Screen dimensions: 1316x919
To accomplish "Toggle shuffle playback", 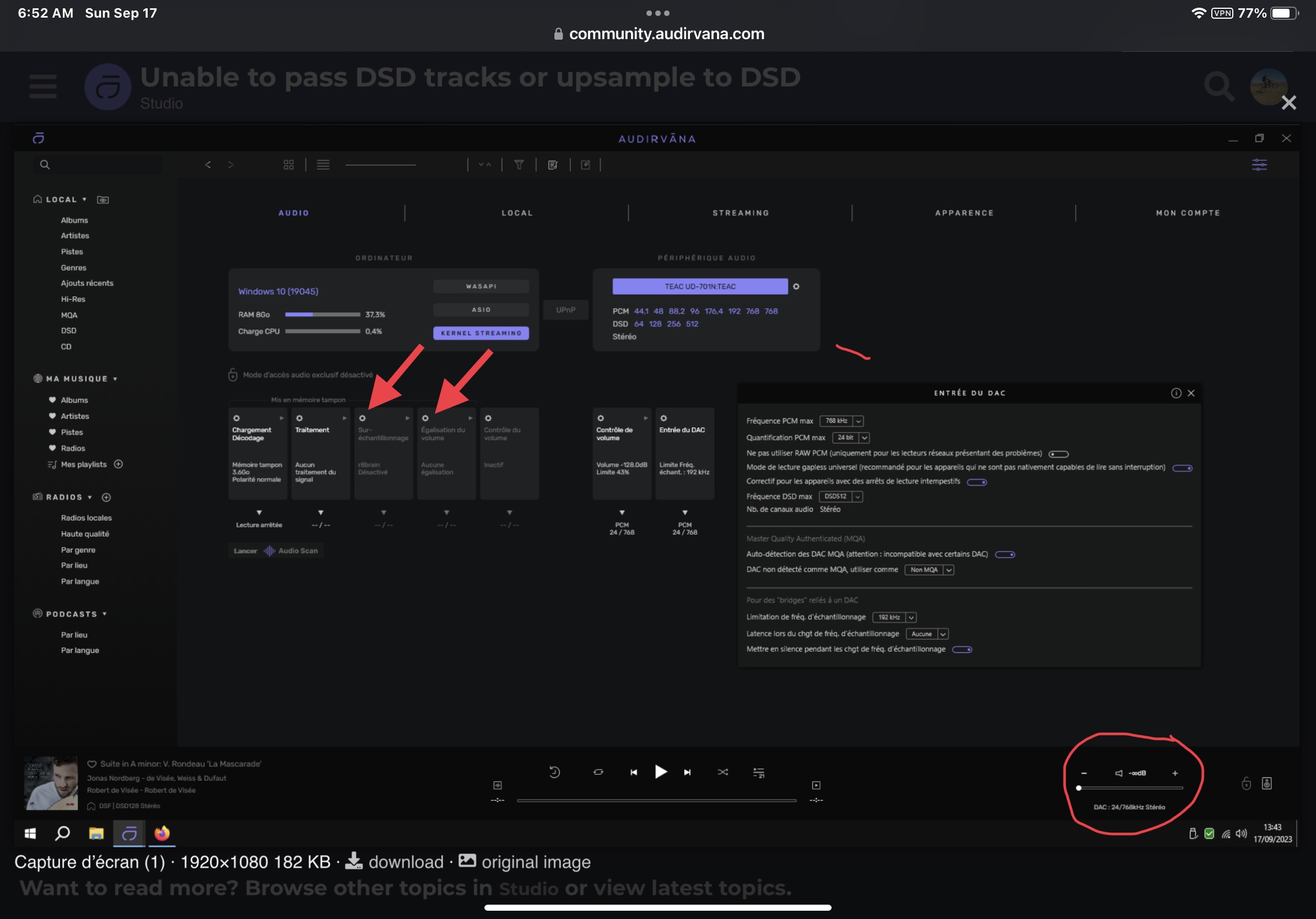I will (723, 772).
